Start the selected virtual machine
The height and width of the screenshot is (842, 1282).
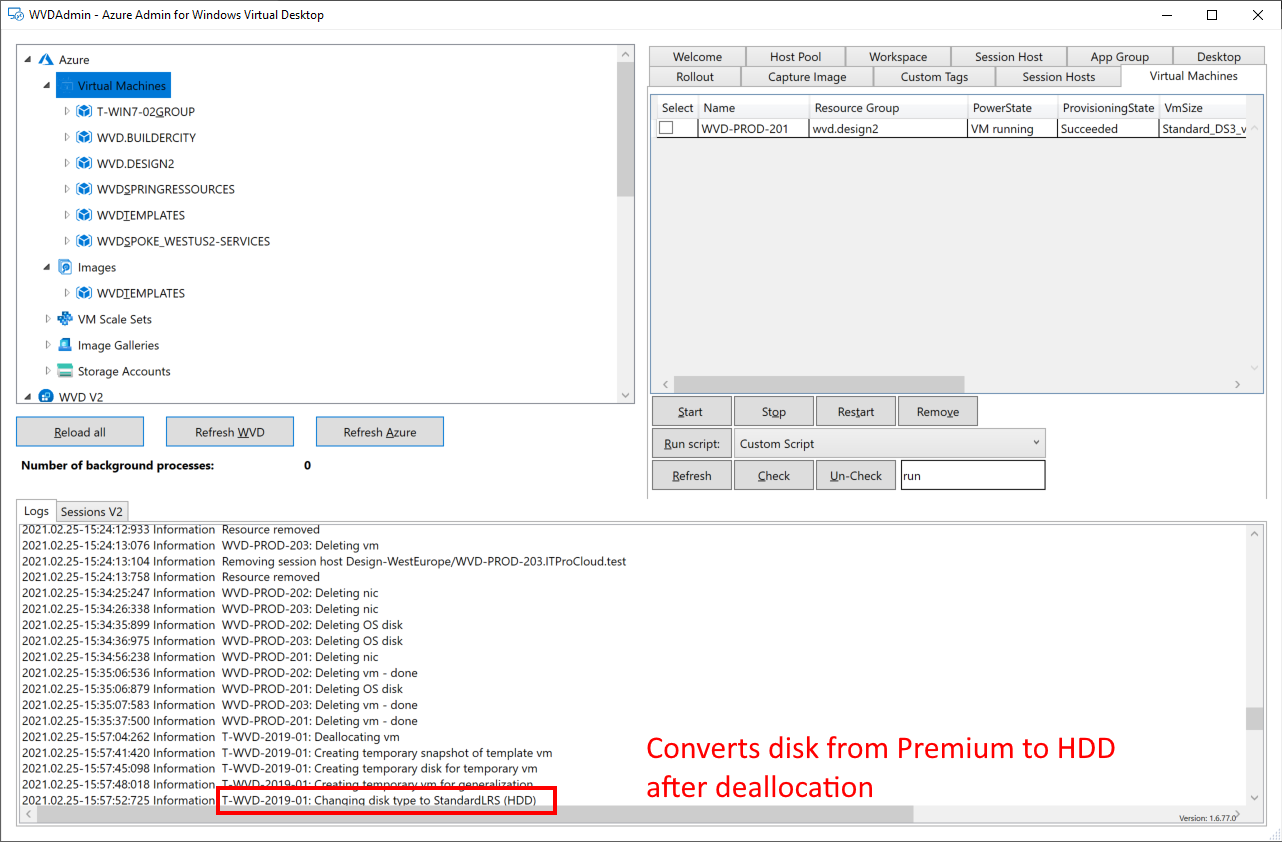(x=691, y=412)
